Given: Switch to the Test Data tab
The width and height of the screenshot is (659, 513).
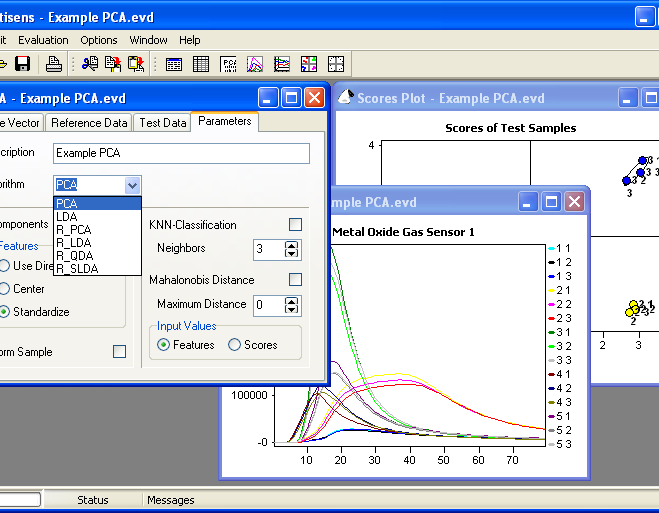Looking at the screenshot, I should (163, 123).
